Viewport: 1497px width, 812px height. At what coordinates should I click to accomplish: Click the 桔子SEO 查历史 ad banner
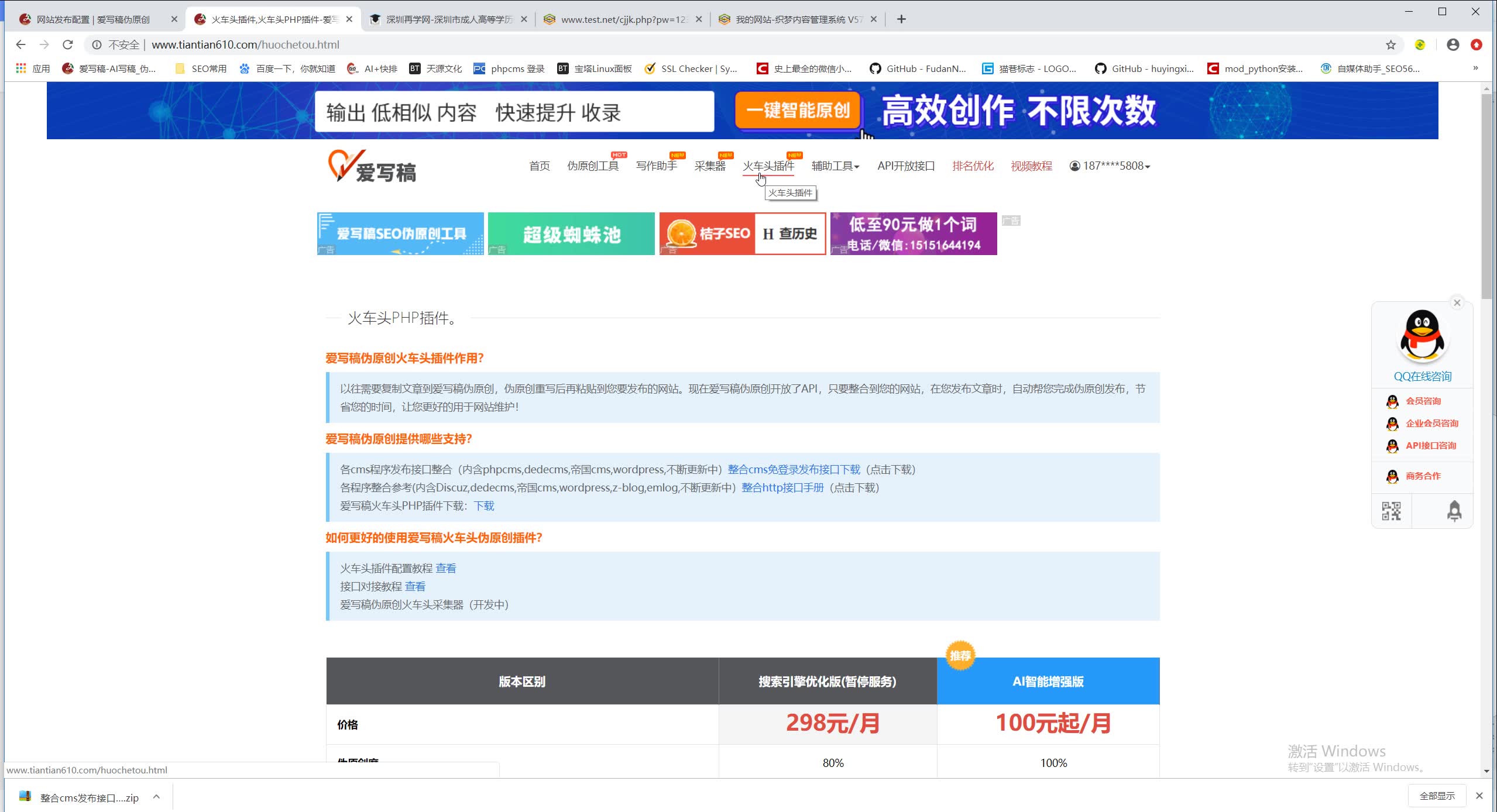coord(742,233)
